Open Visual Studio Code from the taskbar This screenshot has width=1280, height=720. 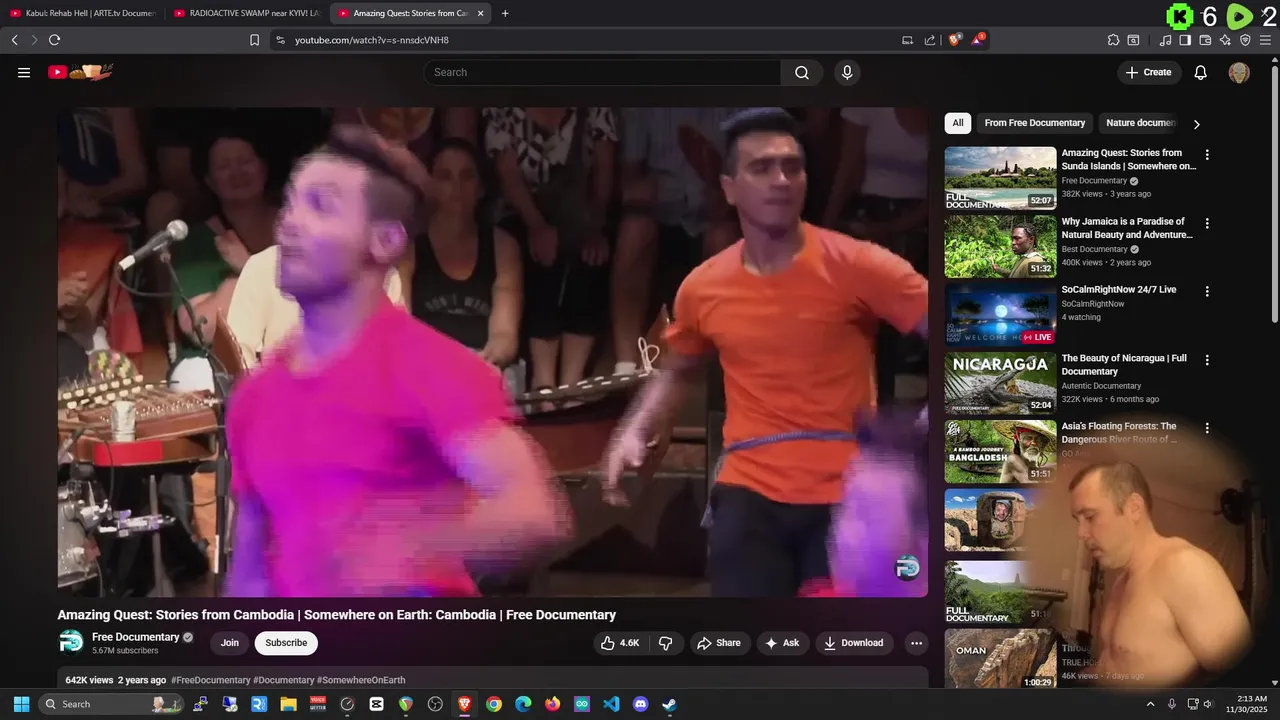pos(611,704)
